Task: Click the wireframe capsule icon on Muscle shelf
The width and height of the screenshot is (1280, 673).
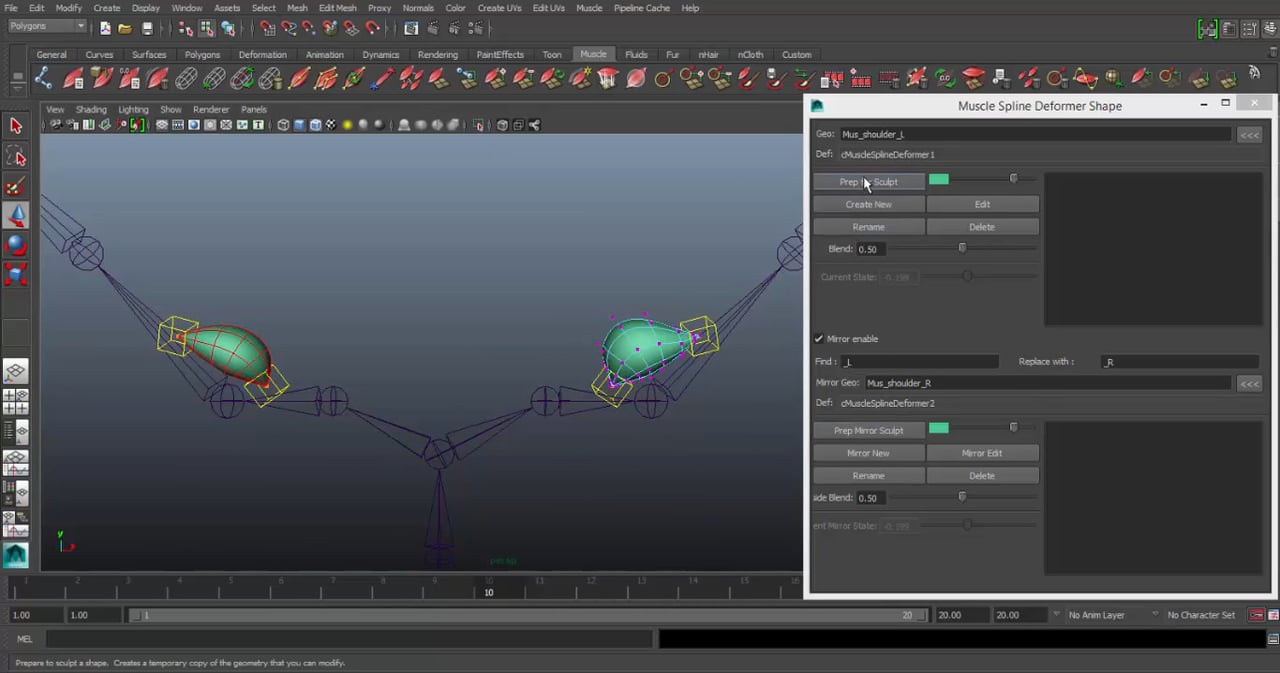Action: (x=186, y=78)
